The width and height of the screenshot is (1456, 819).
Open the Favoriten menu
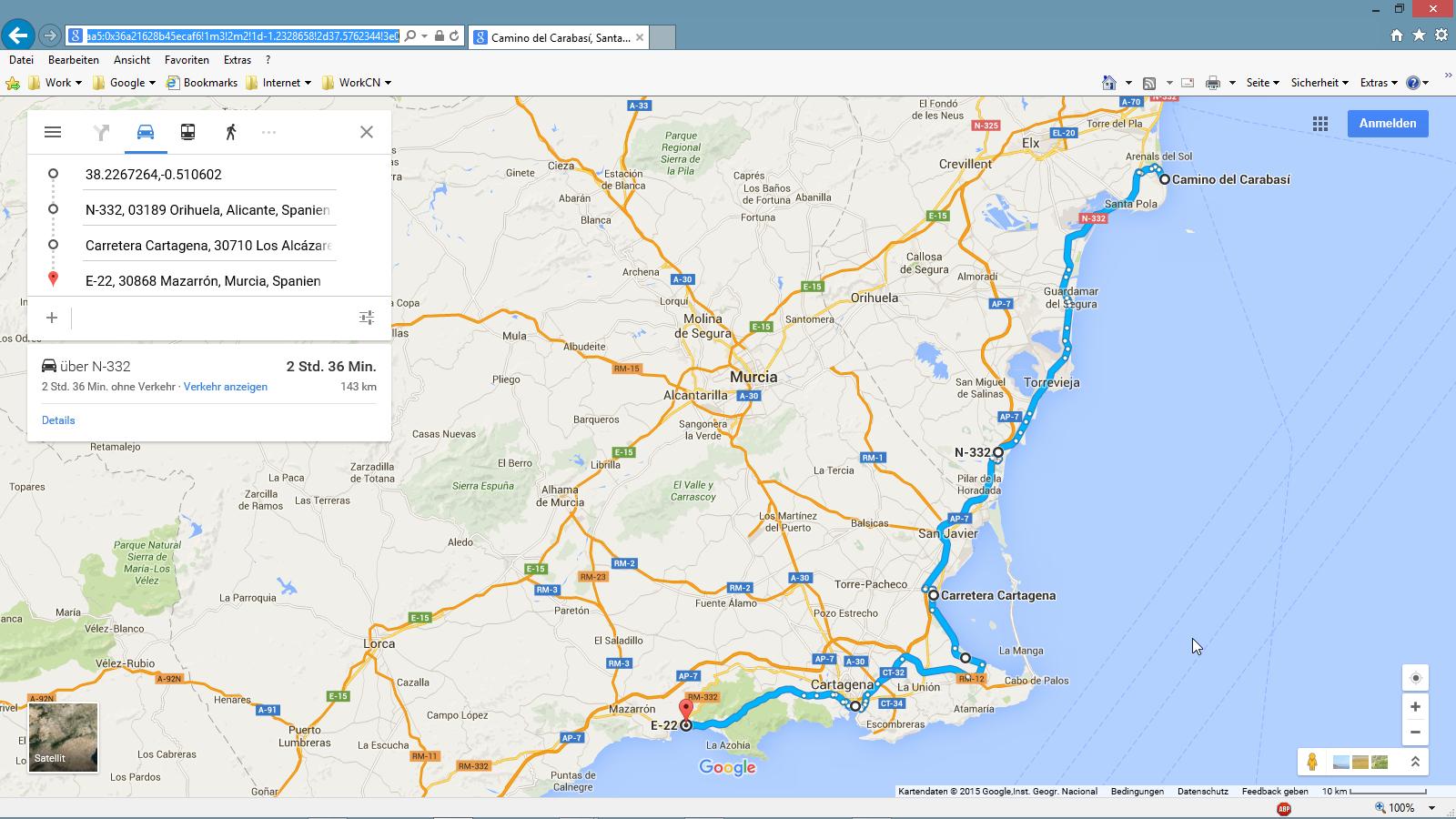tap(187, 60)
